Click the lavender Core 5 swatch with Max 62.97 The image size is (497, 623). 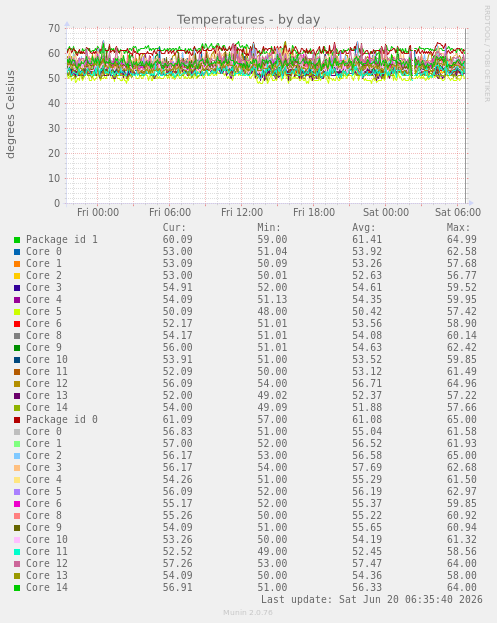point(17,492)
